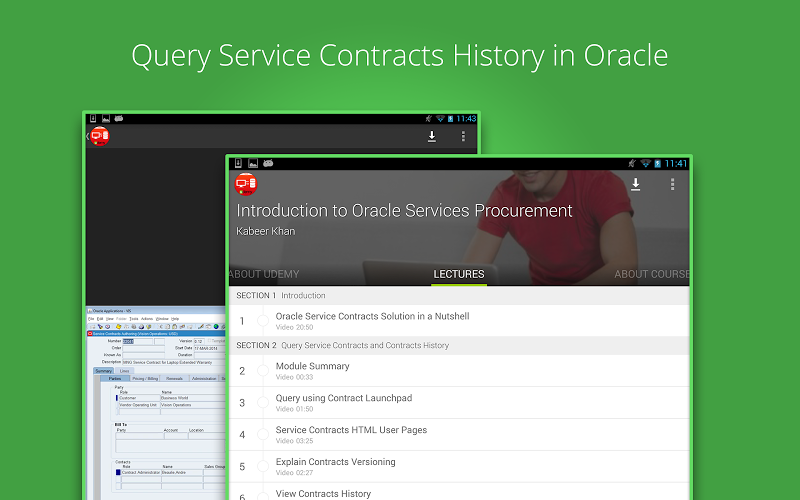Toggle circle beside Explain Contracts Versioning

[x=263, y=466]
